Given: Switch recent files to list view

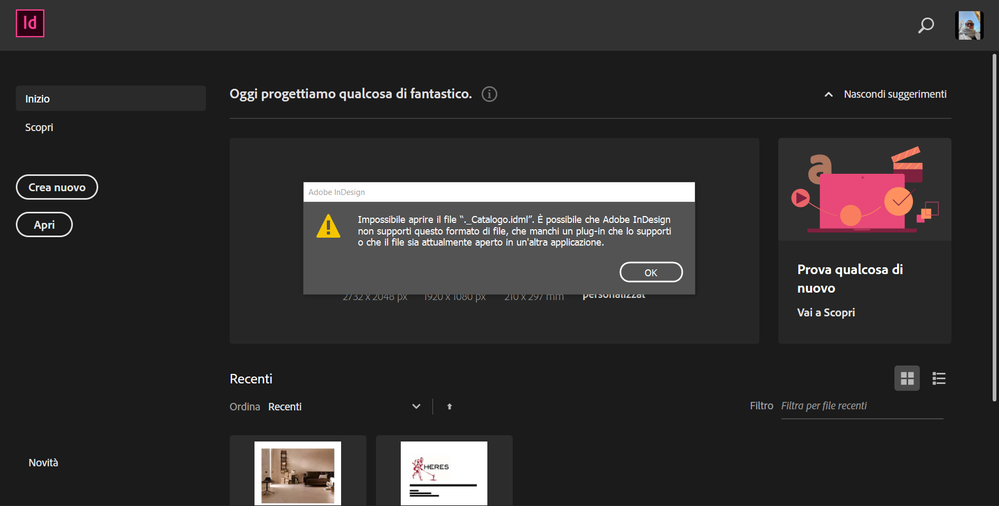Looking at the screenshot, I should tap(938, 379).
